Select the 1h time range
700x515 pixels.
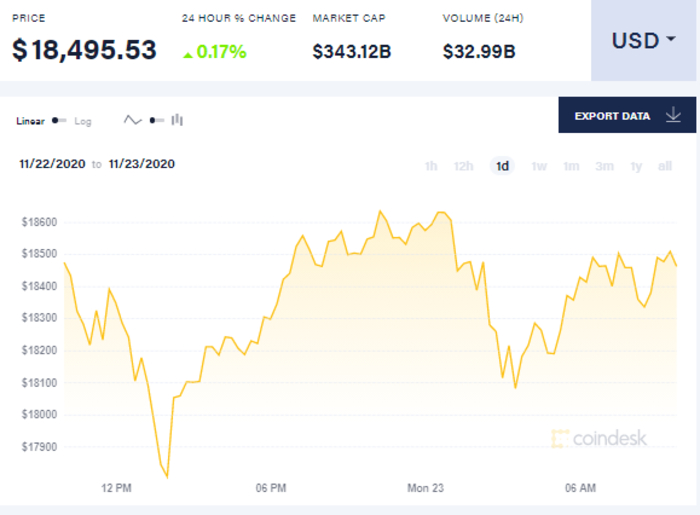pyautogui.click(x=431, y=166)
